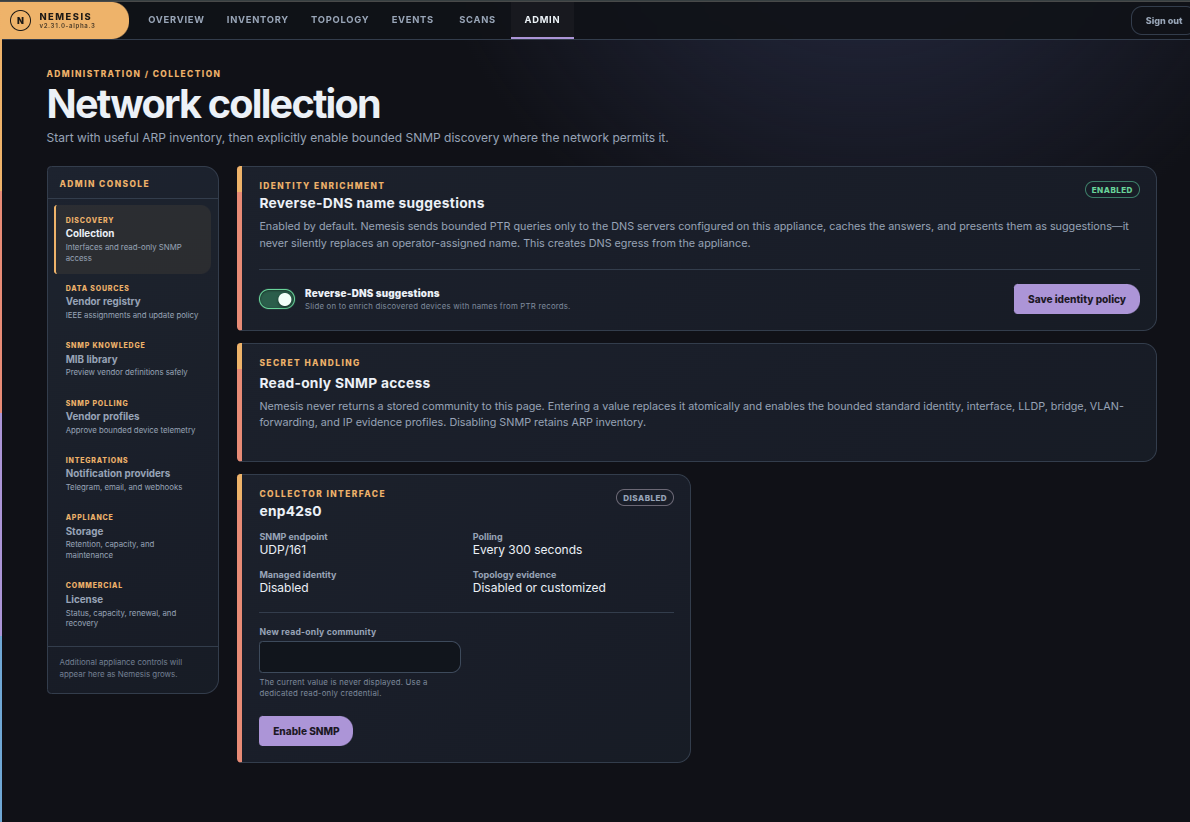Open the Inventory tab
Viewport: 1190px width, 822px height.
(x=257, y=20)
